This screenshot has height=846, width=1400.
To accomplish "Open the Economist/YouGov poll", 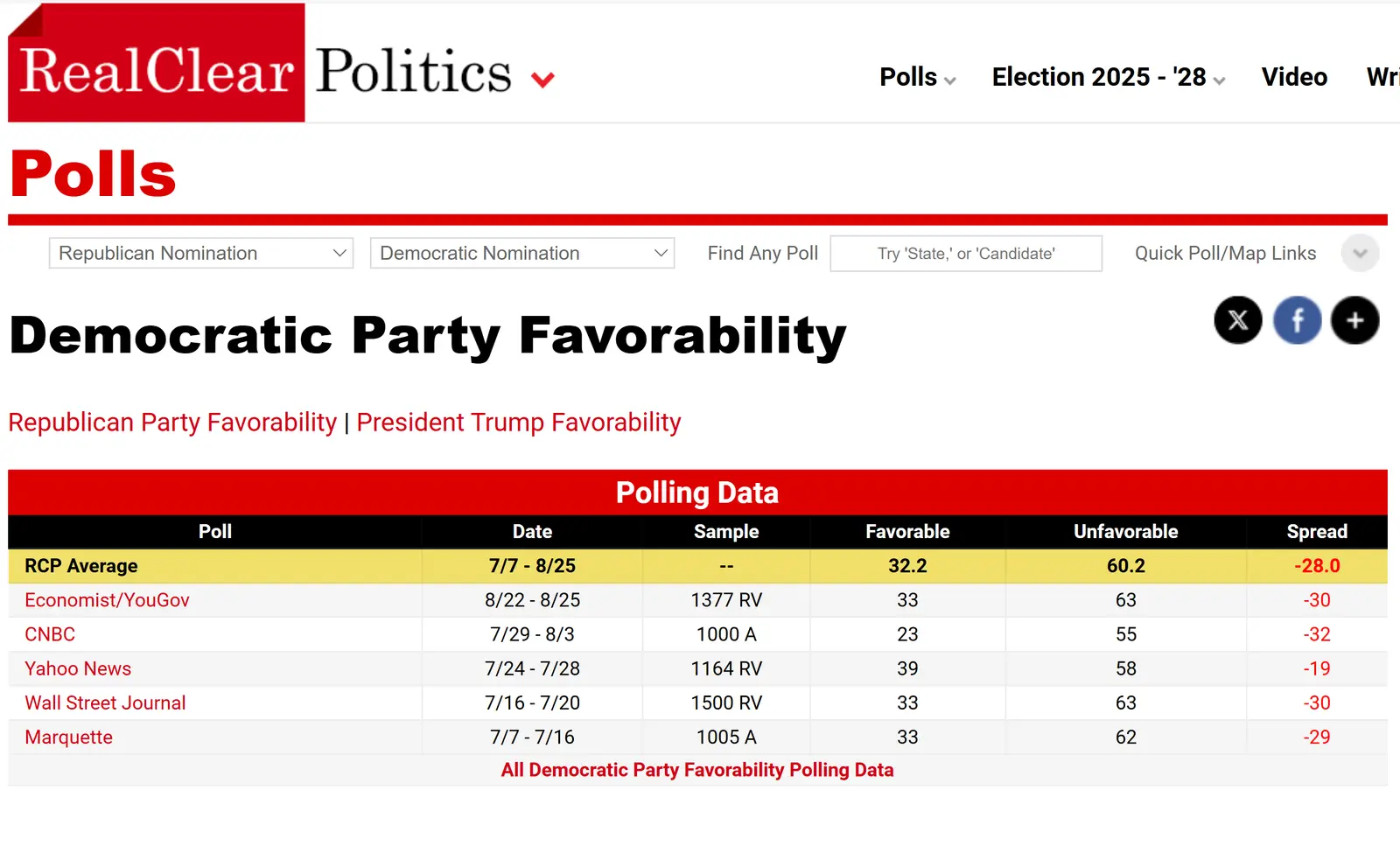I will (107, 600).
